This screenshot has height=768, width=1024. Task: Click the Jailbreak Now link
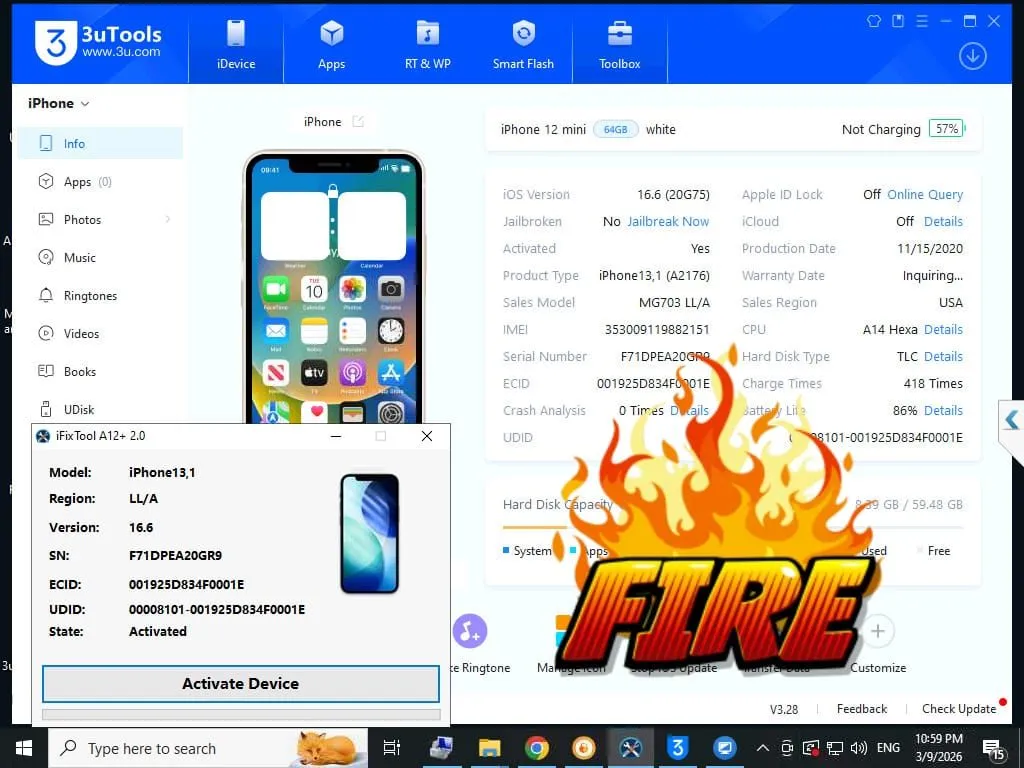tap(668, 222)
